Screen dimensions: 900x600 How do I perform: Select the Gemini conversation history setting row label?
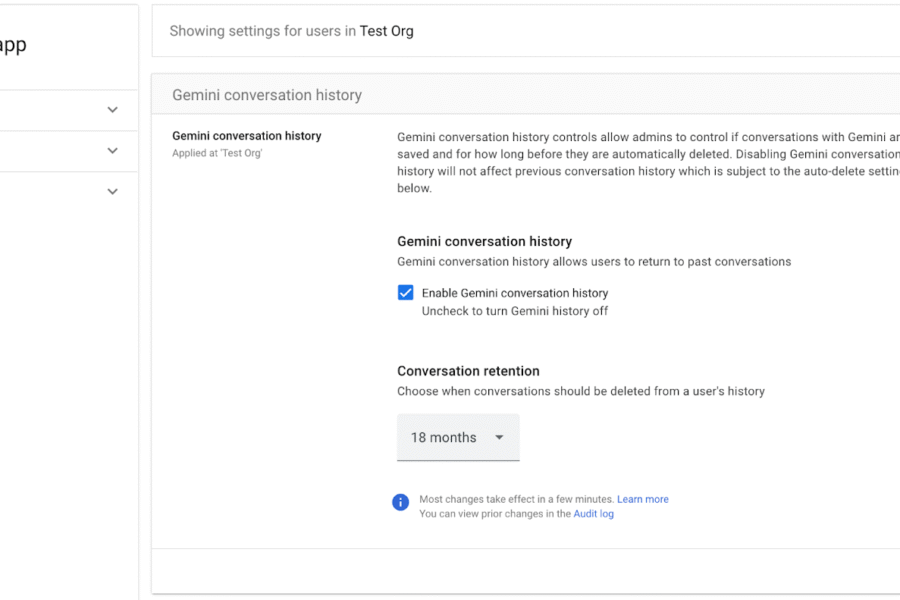click(x=246, y=136)
